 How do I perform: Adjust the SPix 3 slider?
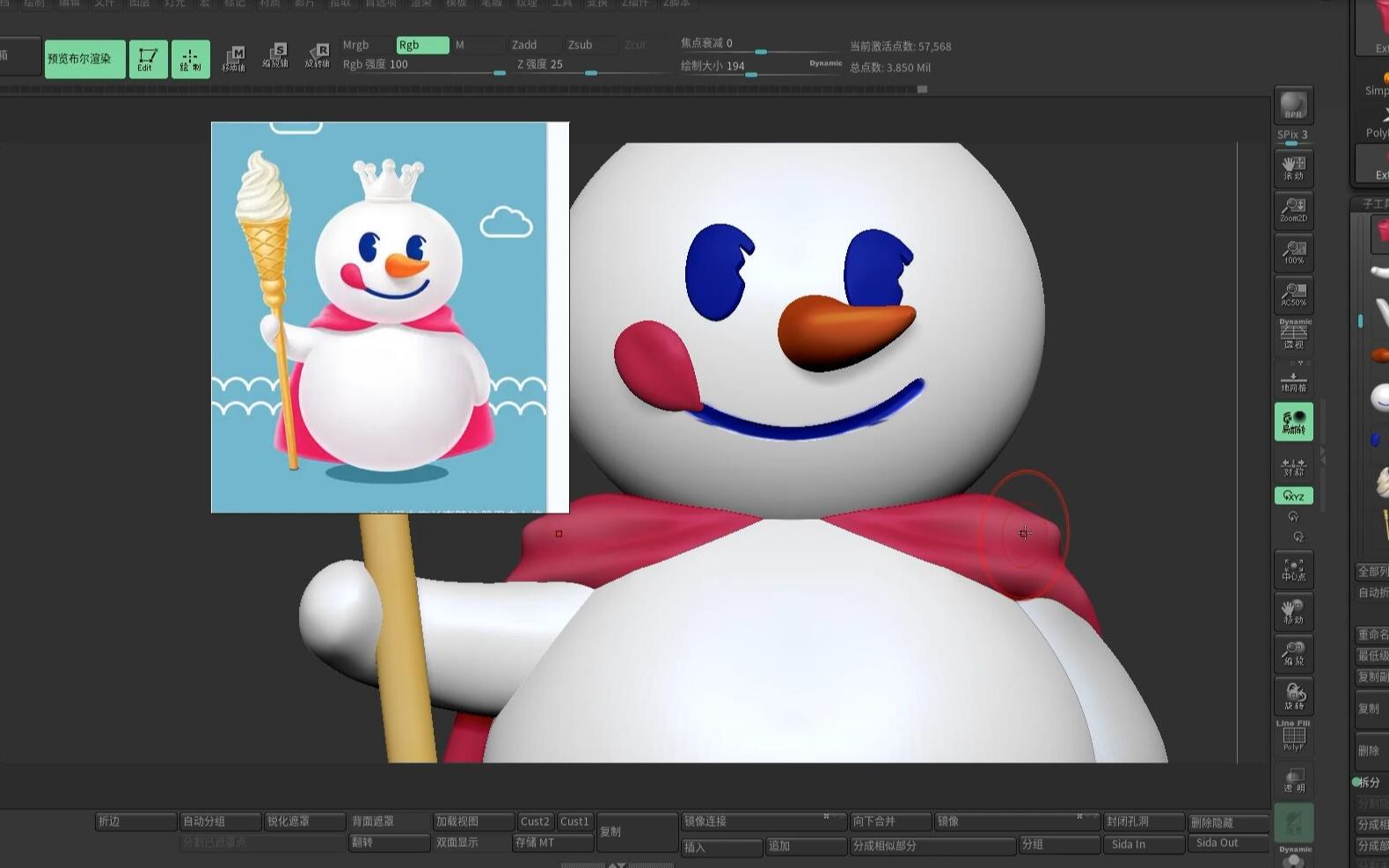pos(1293,136)
